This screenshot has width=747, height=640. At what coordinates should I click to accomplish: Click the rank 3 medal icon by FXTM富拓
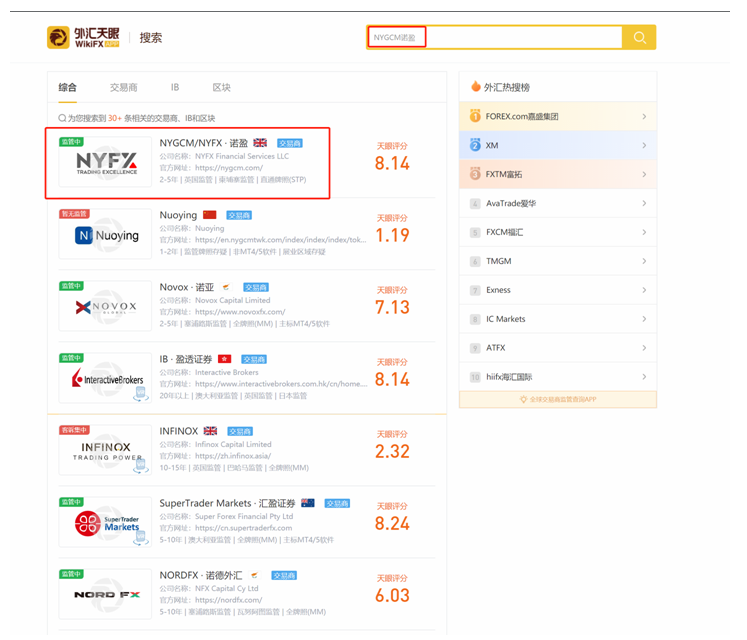tap(475, 173)
